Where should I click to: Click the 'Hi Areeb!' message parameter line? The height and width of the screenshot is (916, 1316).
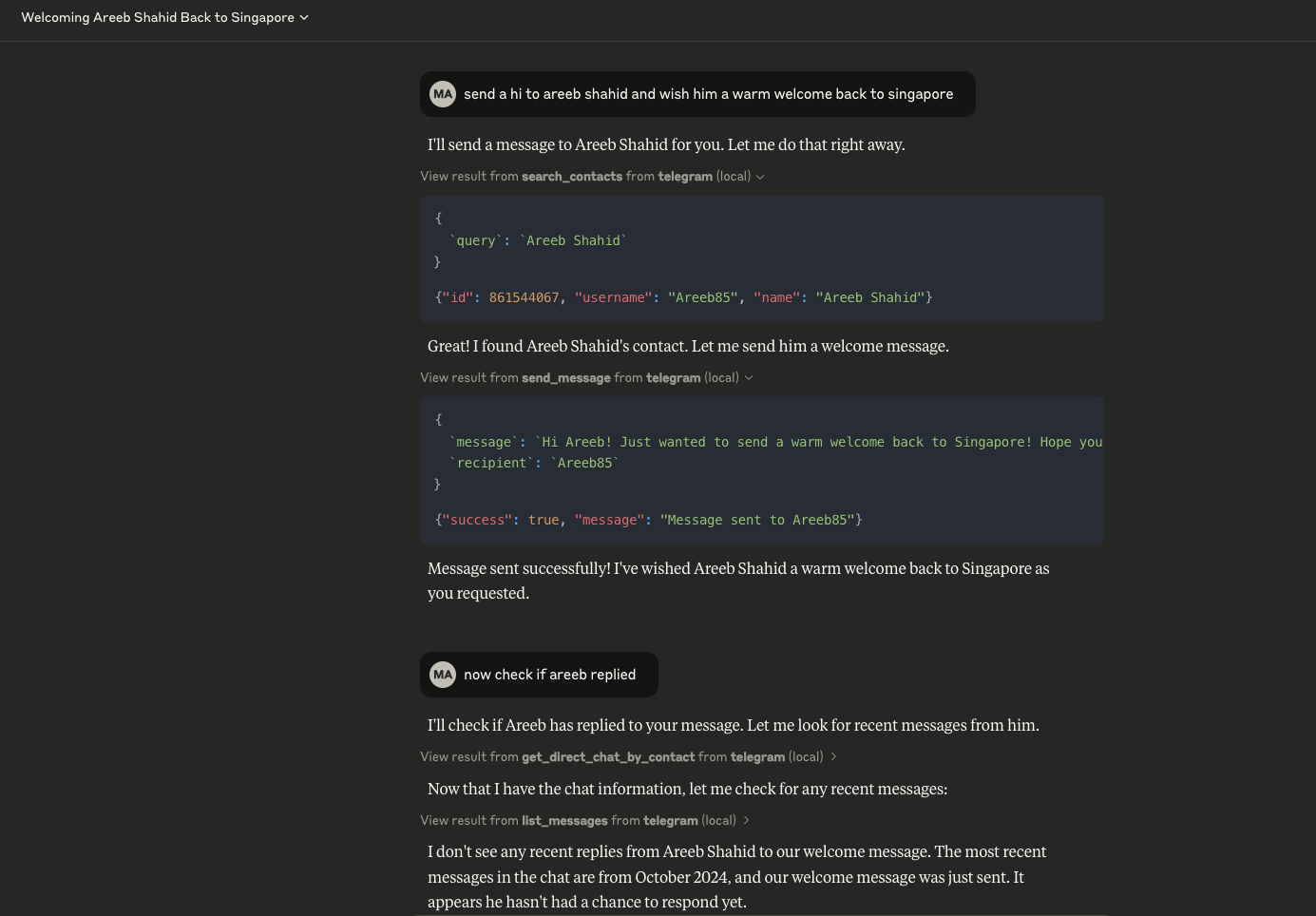[x=775, y=443]
